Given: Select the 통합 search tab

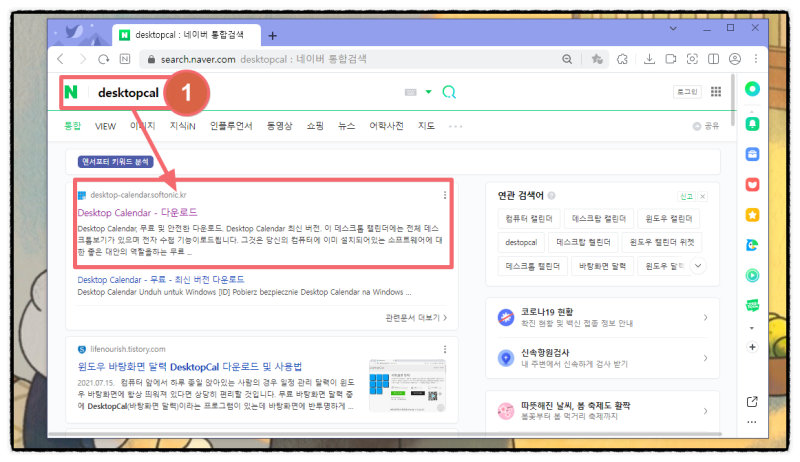Looking at the screenshot, I should coord(72,126).
